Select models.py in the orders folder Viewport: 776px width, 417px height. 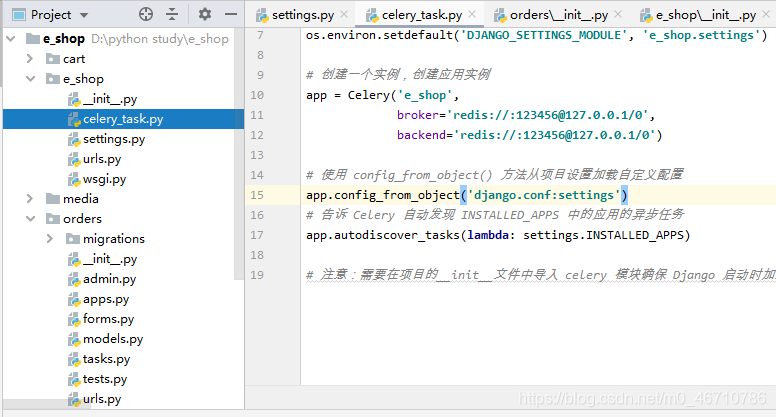click(113, 339)
